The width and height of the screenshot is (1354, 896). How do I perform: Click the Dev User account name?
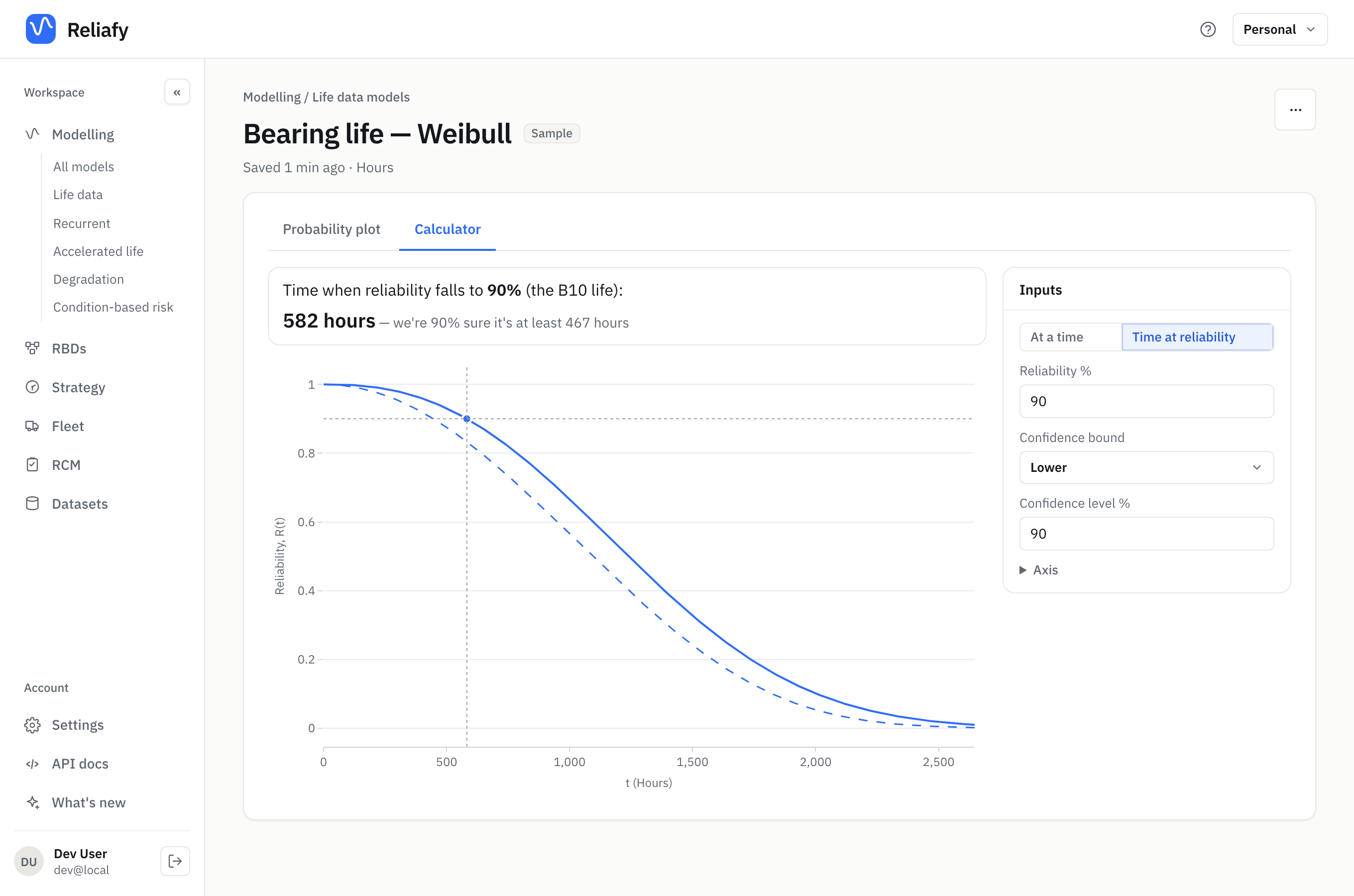tap(81, 853)
